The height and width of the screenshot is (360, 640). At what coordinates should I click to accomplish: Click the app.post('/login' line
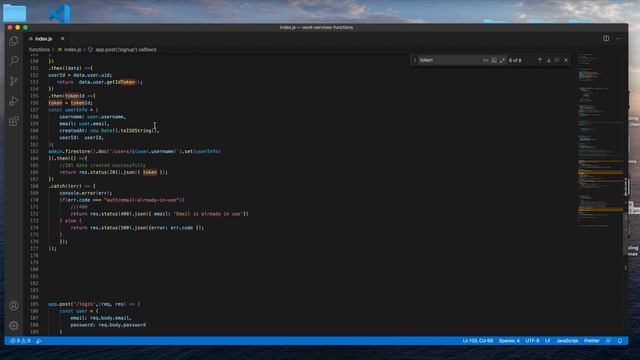pos(94,304)
